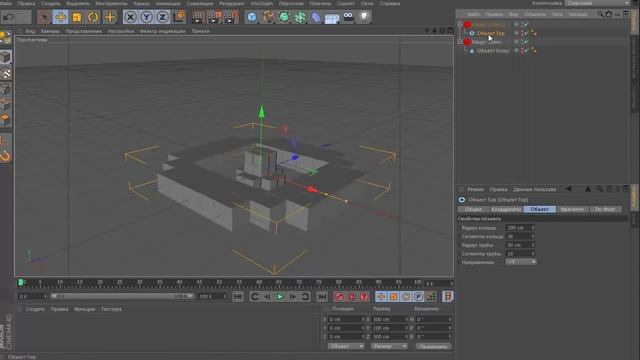Image resolution: width=640 pixels, height=360 pixels.
Task: Open the green array modeling objects icon
Action: coord(300,17)
